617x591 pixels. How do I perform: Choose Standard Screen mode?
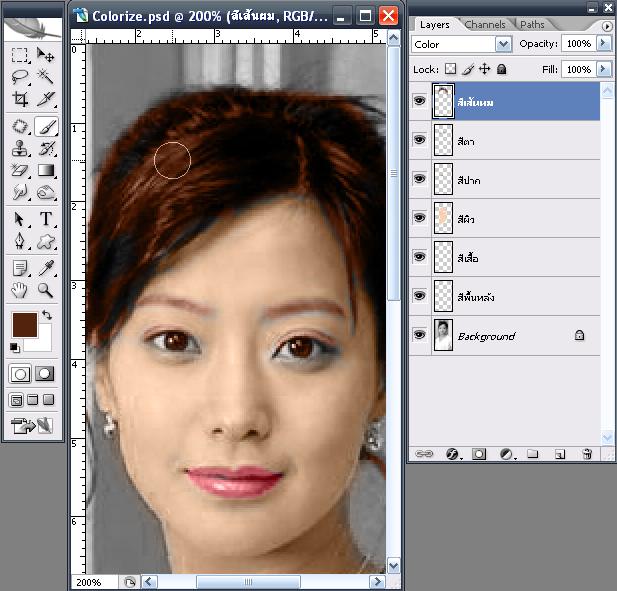pyautogui.click(x=16, y=400)
